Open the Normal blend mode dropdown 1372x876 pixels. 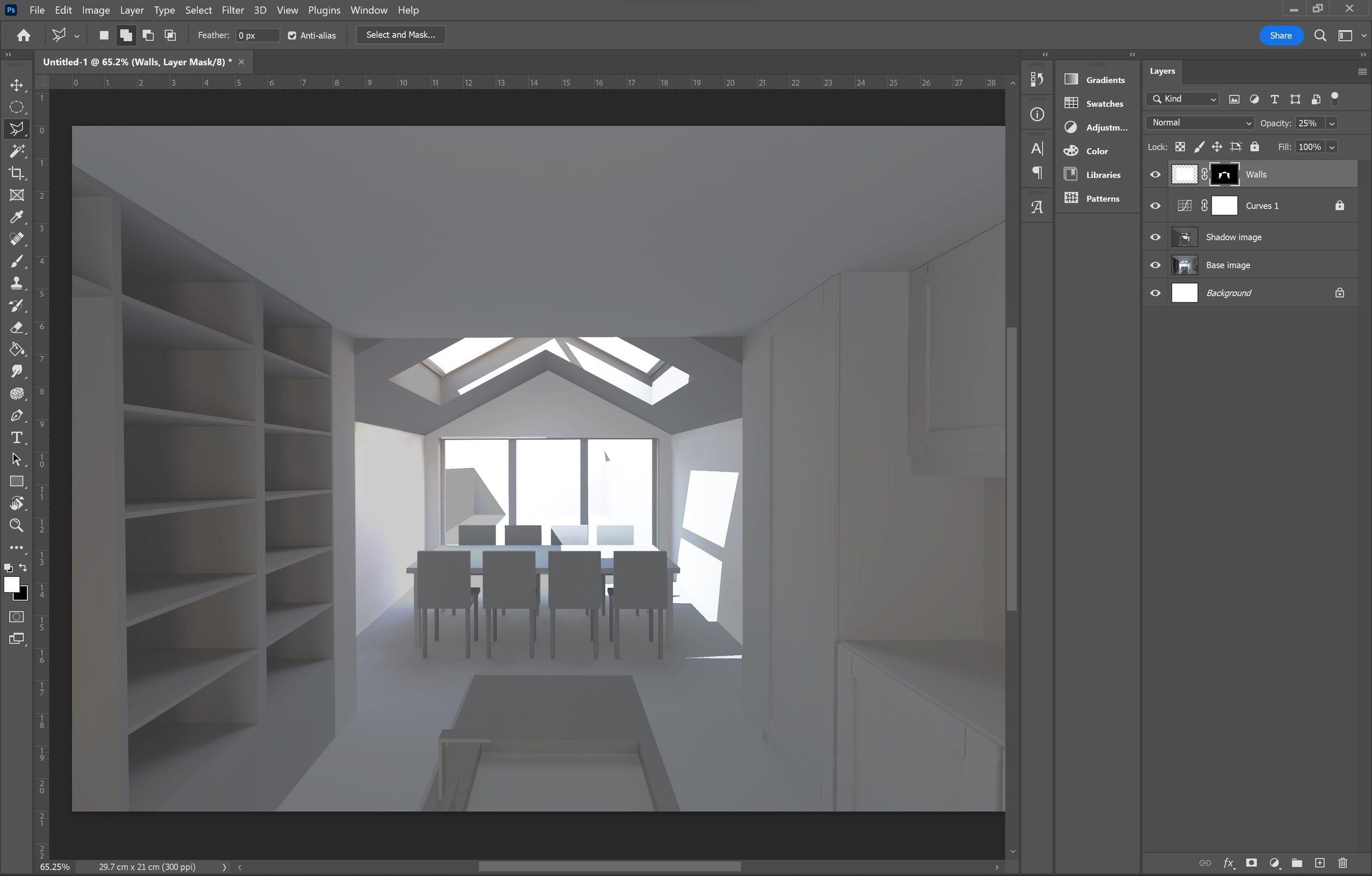coord(1200,122)
